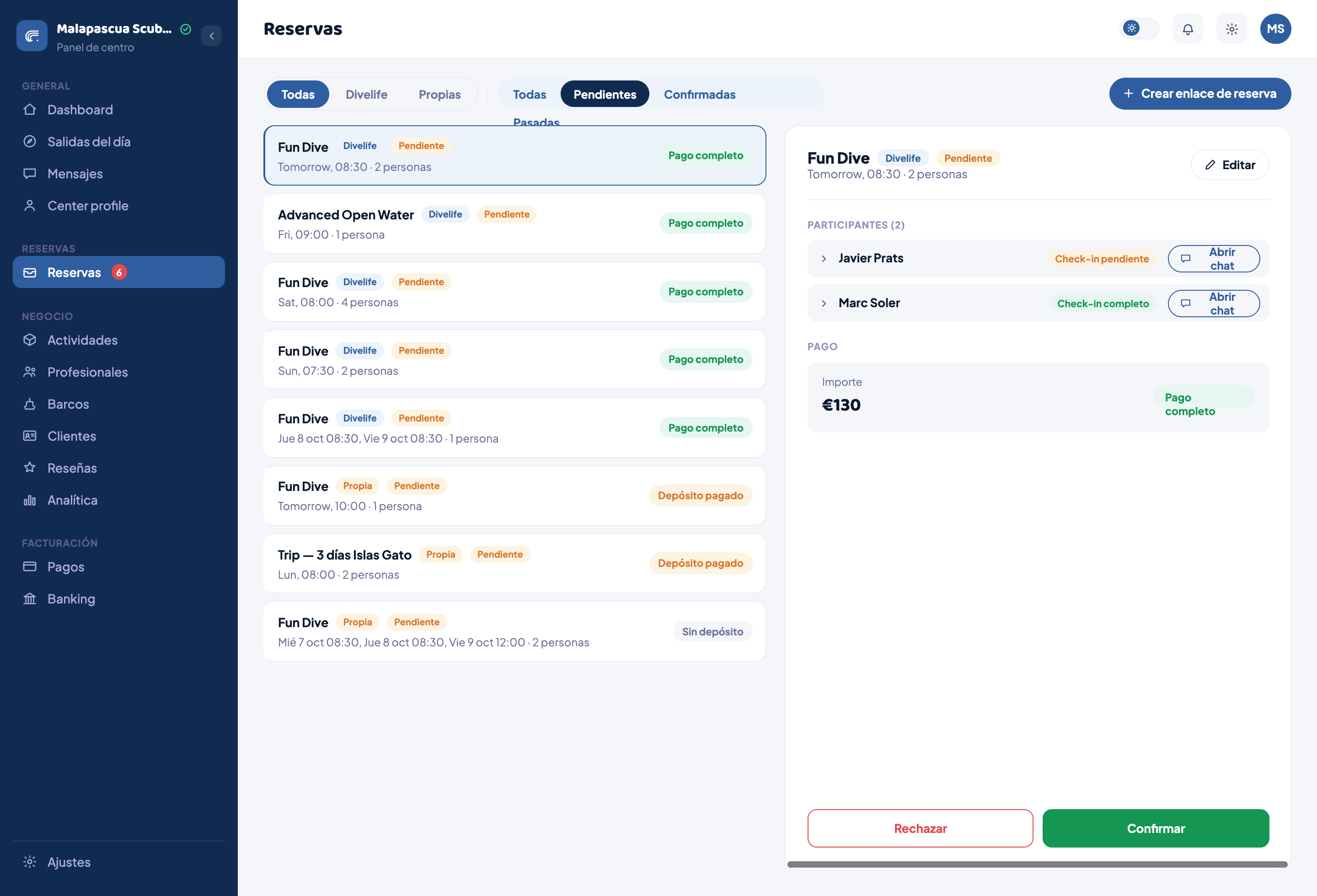Open Reseñas in the sidebar
This screenshot has height=896, width=1317.
pyautogui.click(x=118, y=468)
